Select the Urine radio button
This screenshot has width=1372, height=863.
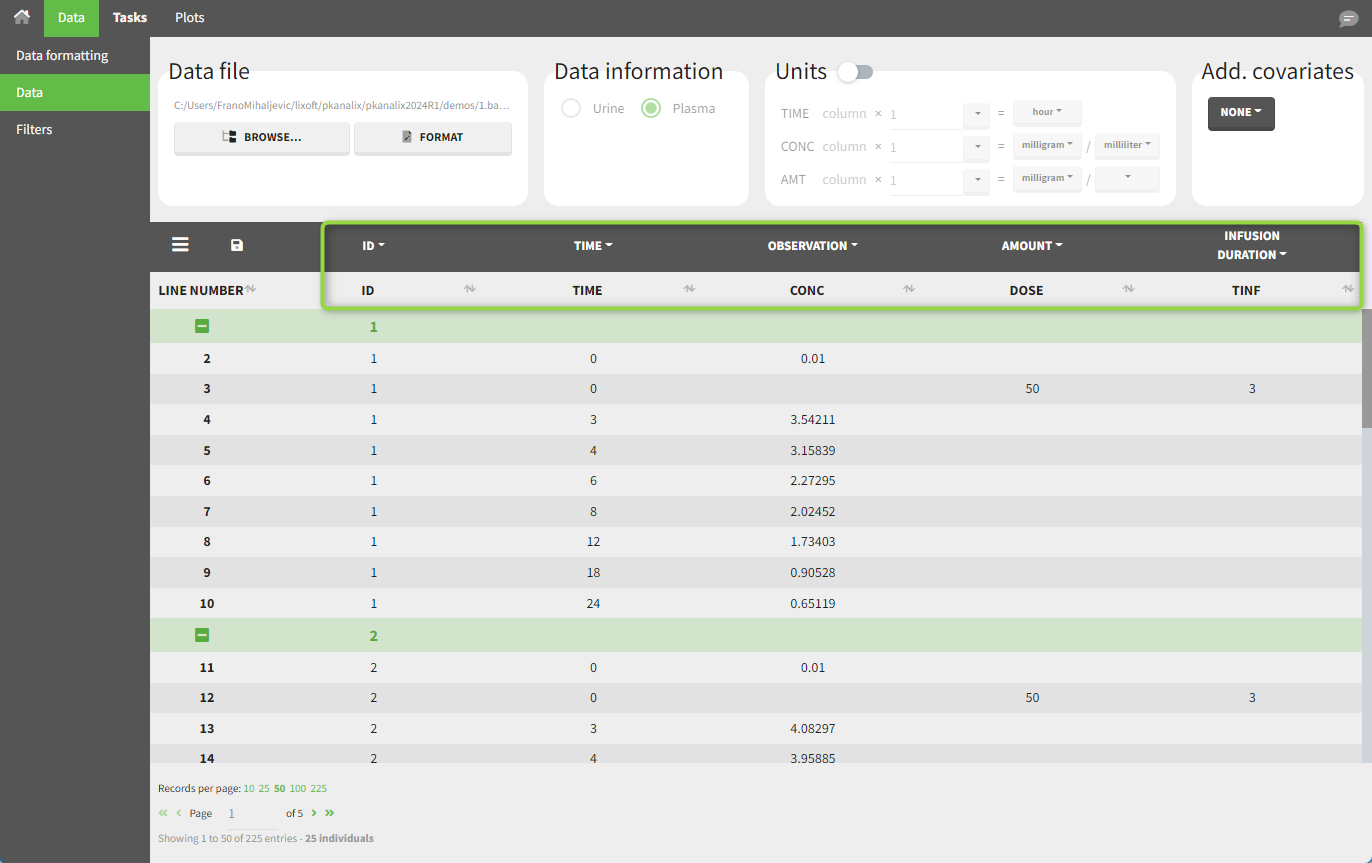(x=571, y=108)
